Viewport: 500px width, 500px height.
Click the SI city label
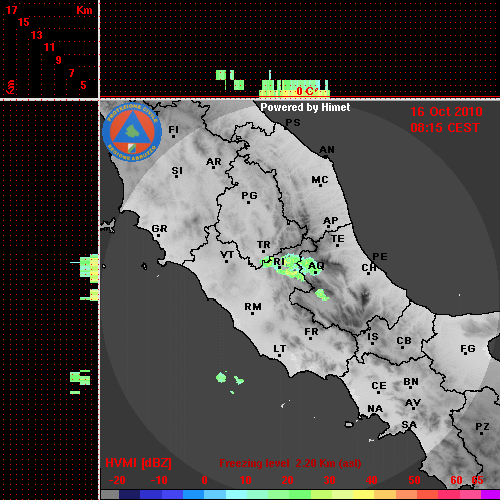click(x=177, y=171)
